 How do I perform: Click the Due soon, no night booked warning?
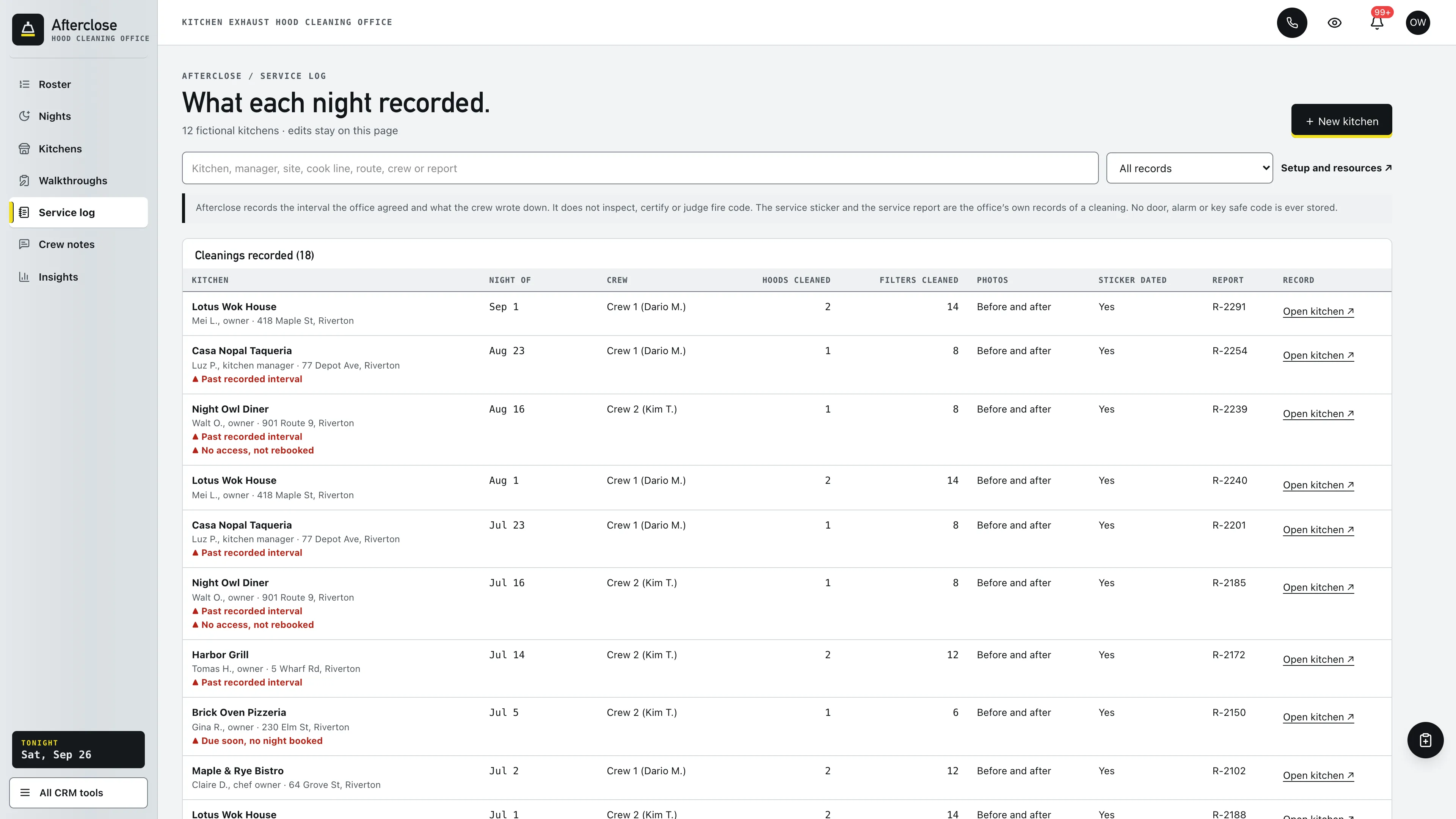point(257,741)
